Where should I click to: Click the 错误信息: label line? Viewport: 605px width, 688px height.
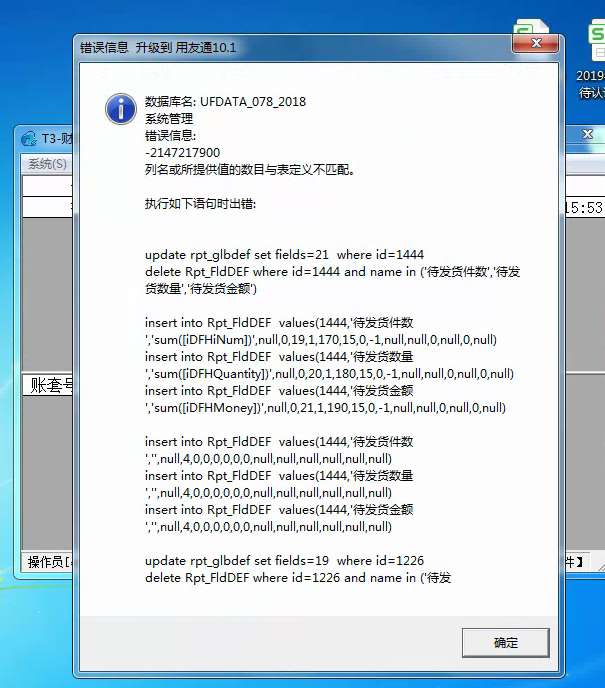coord(170,136)
